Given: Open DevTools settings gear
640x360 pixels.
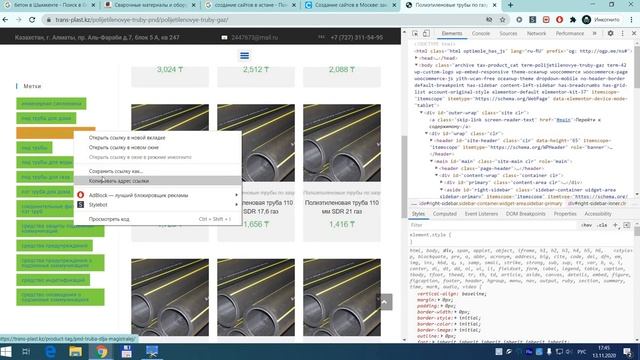Looking at the screenshot, I should pyautogui.click(x=611, y=33).
